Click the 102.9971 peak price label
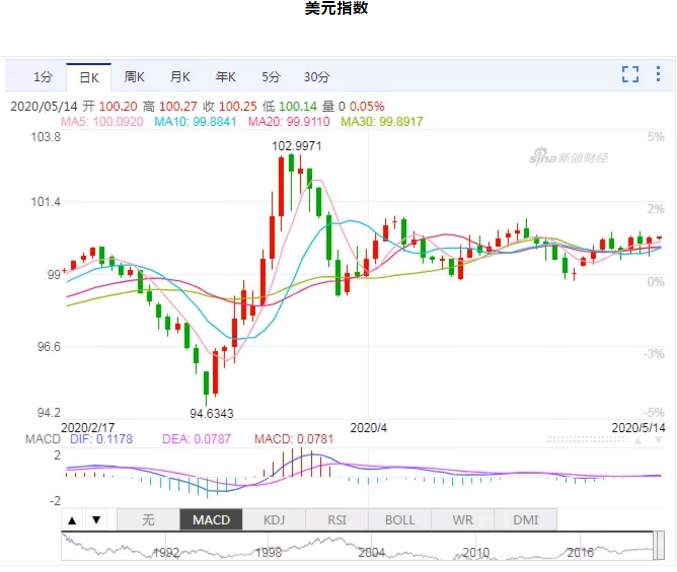Screen dimensions: 677x572 click(x=297, y=146)
